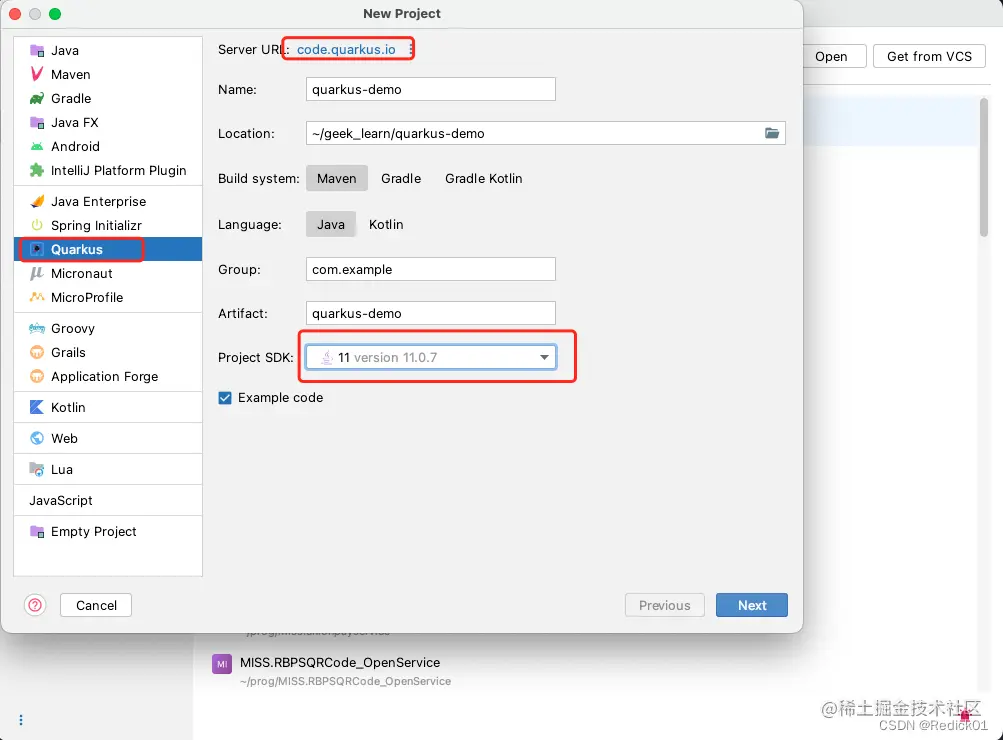The width and height of the screenshot is (1003, 740).
Task: Open Server URL options menu dots
Action: click(410, 49)
